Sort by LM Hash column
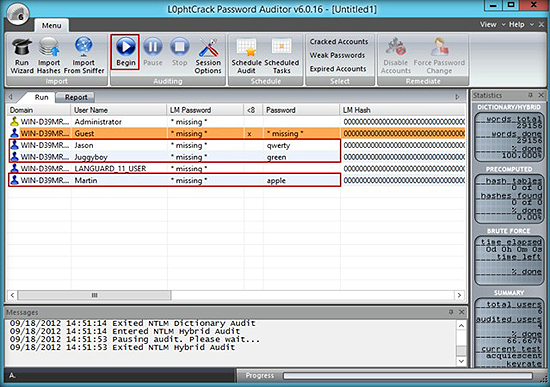This screenshot has width=550, height=387. pos(403,110)
